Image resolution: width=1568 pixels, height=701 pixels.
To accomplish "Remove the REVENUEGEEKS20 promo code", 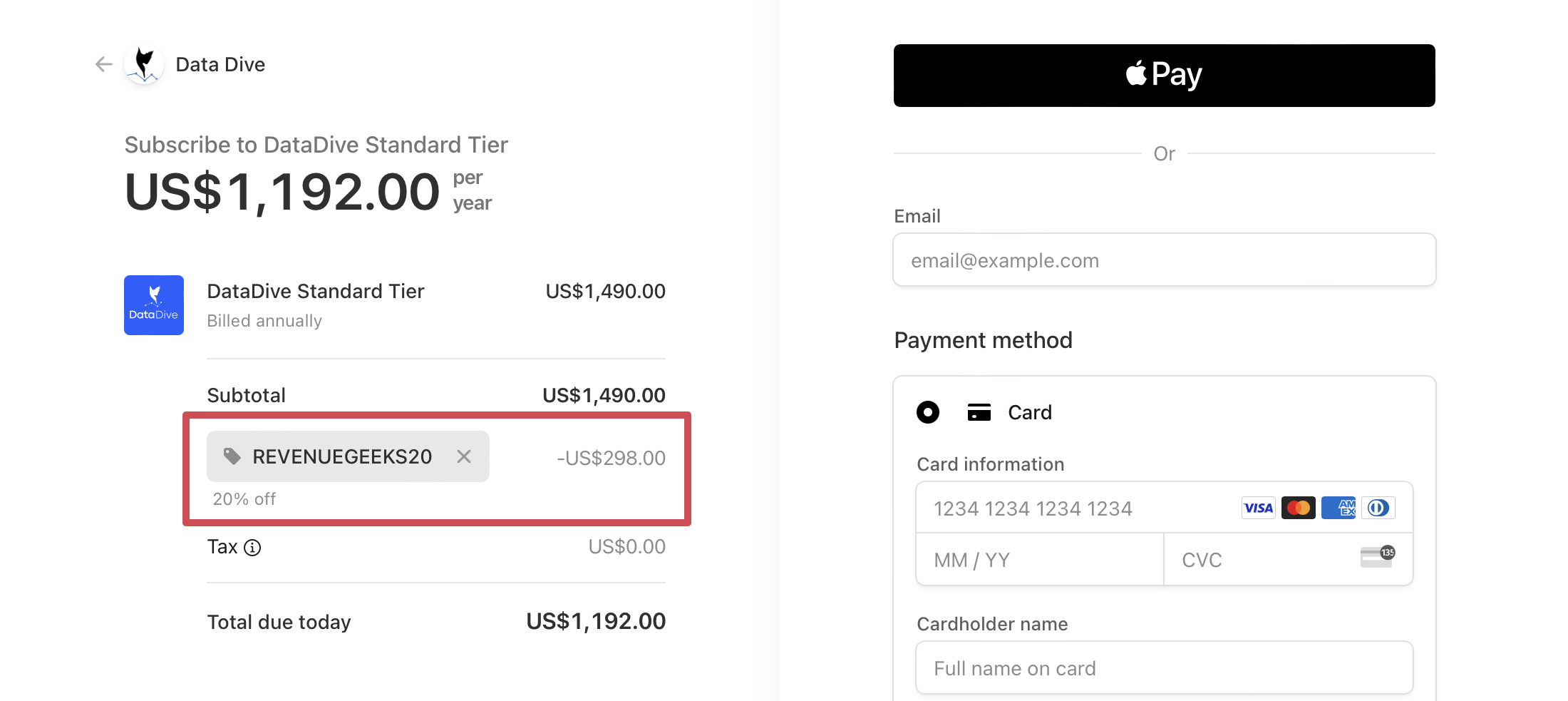I will coord(464,456).
